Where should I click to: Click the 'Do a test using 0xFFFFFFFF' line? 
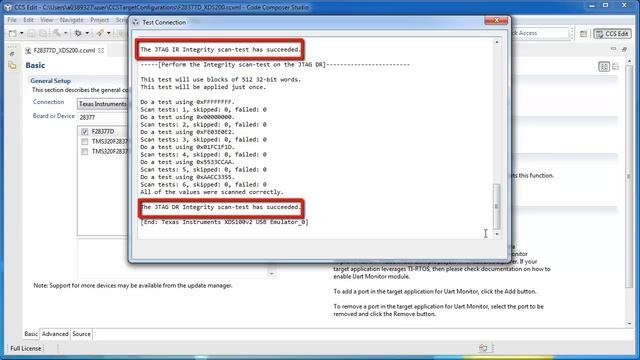click(x=187, y=102)
